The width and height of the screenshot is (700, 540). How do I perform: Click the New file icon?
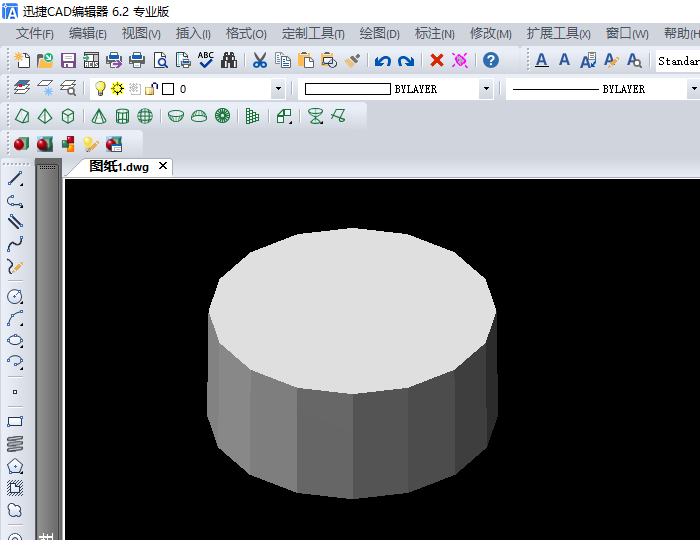(22, 60)
